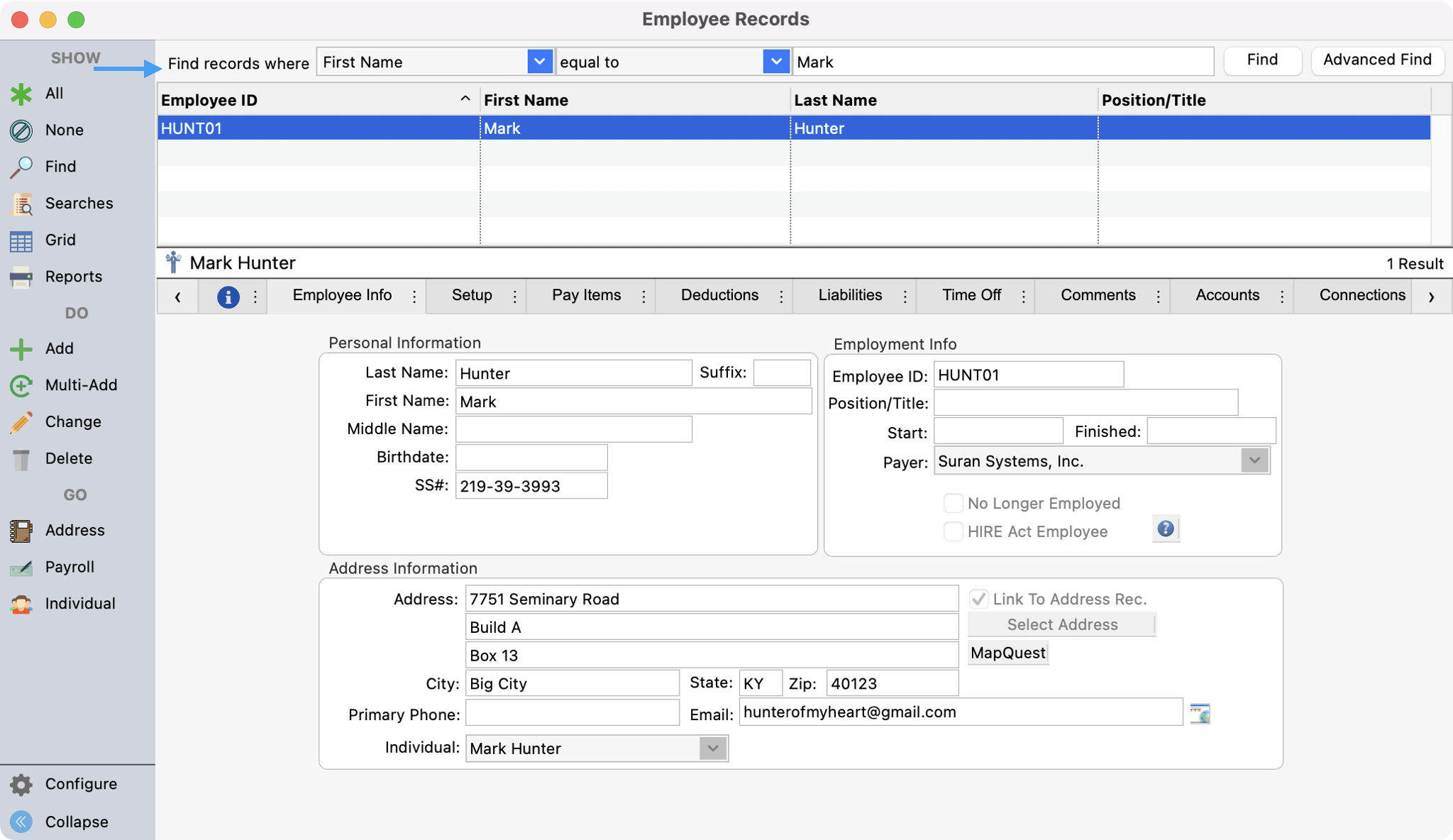Click the email web icon beside Email field
This screenshot has width=1453, height=840.
[1200, 713]
